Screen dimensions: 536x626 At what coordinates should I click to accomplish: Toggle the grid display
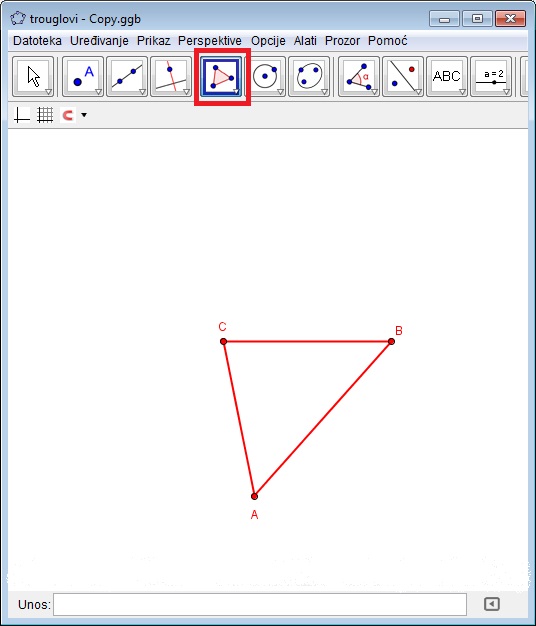tap(45, 115)
